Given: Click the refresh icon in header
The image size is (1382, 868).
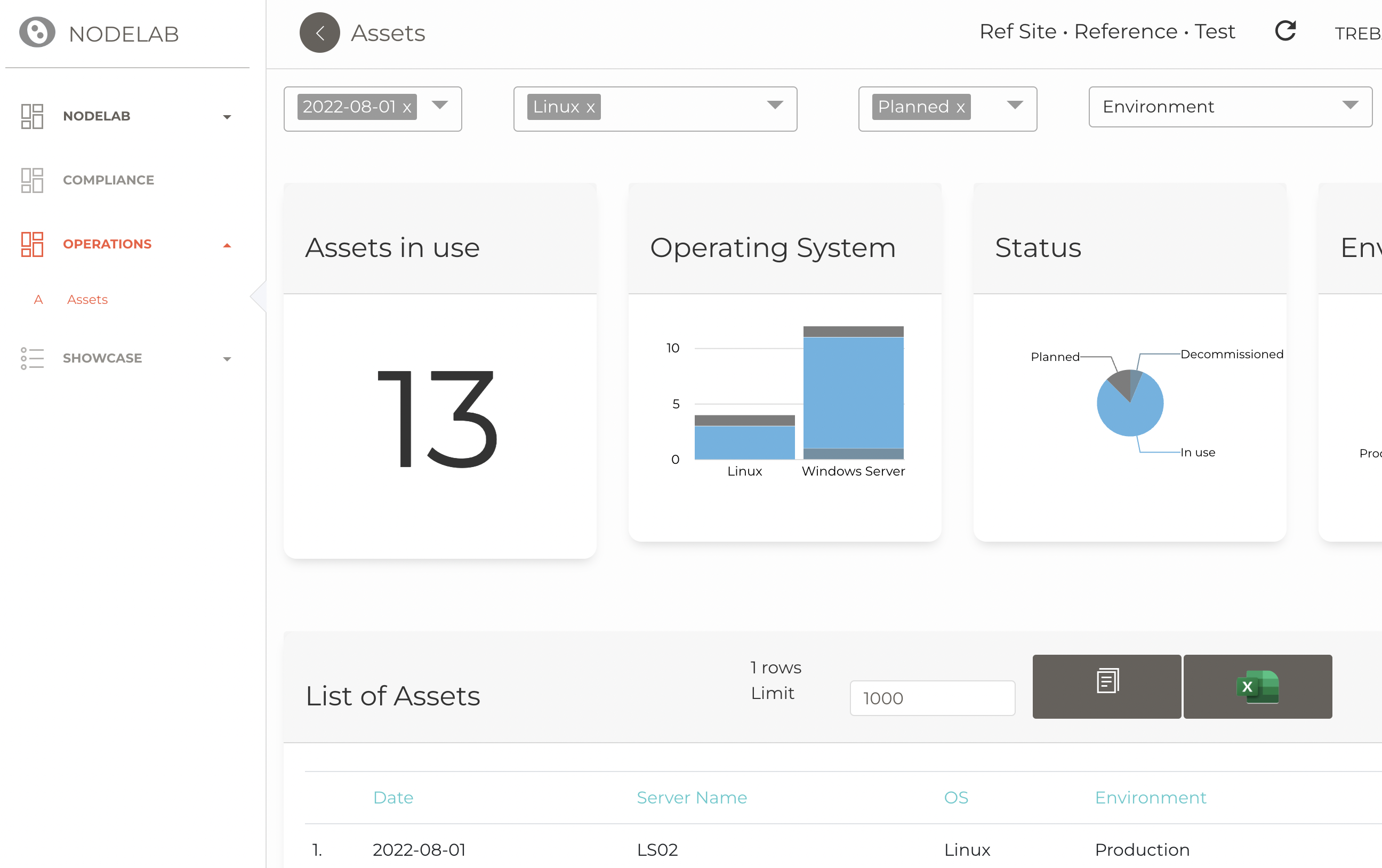Looking at the screenshot, I should click(x=1284, y=31).
